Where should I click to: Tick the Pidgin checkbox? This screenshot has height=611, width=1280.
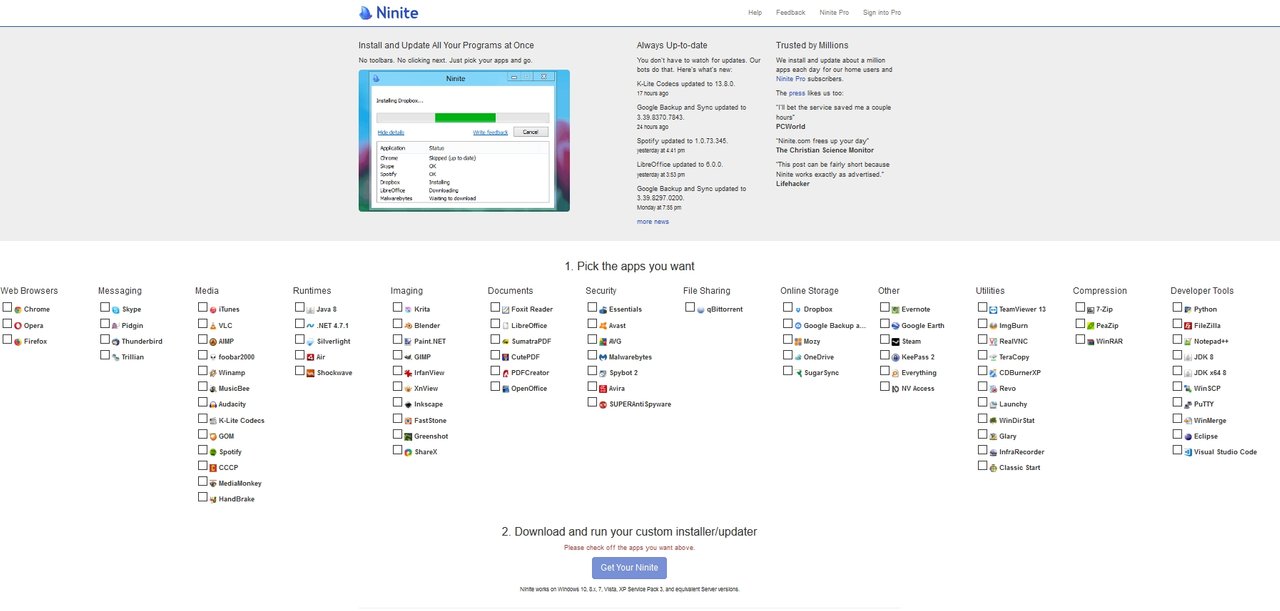[105, 325]
